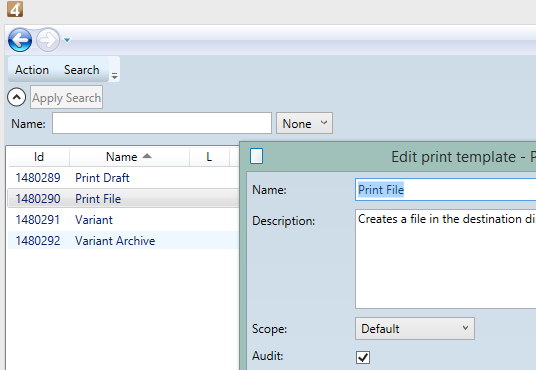536x370 pixels.
Task: Select the Variant row with id 1480291
Action: pyautogui.click(x=123, y=220)
